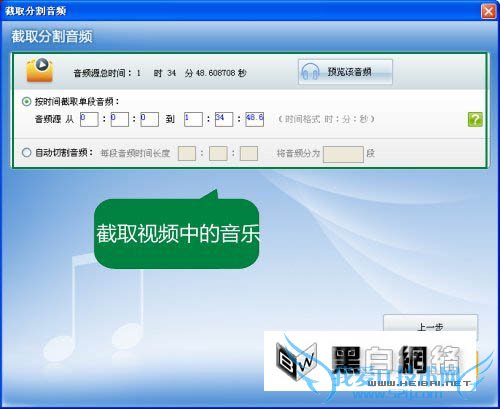
Task: Click the segment length hours field
Action: coord(187,153)
